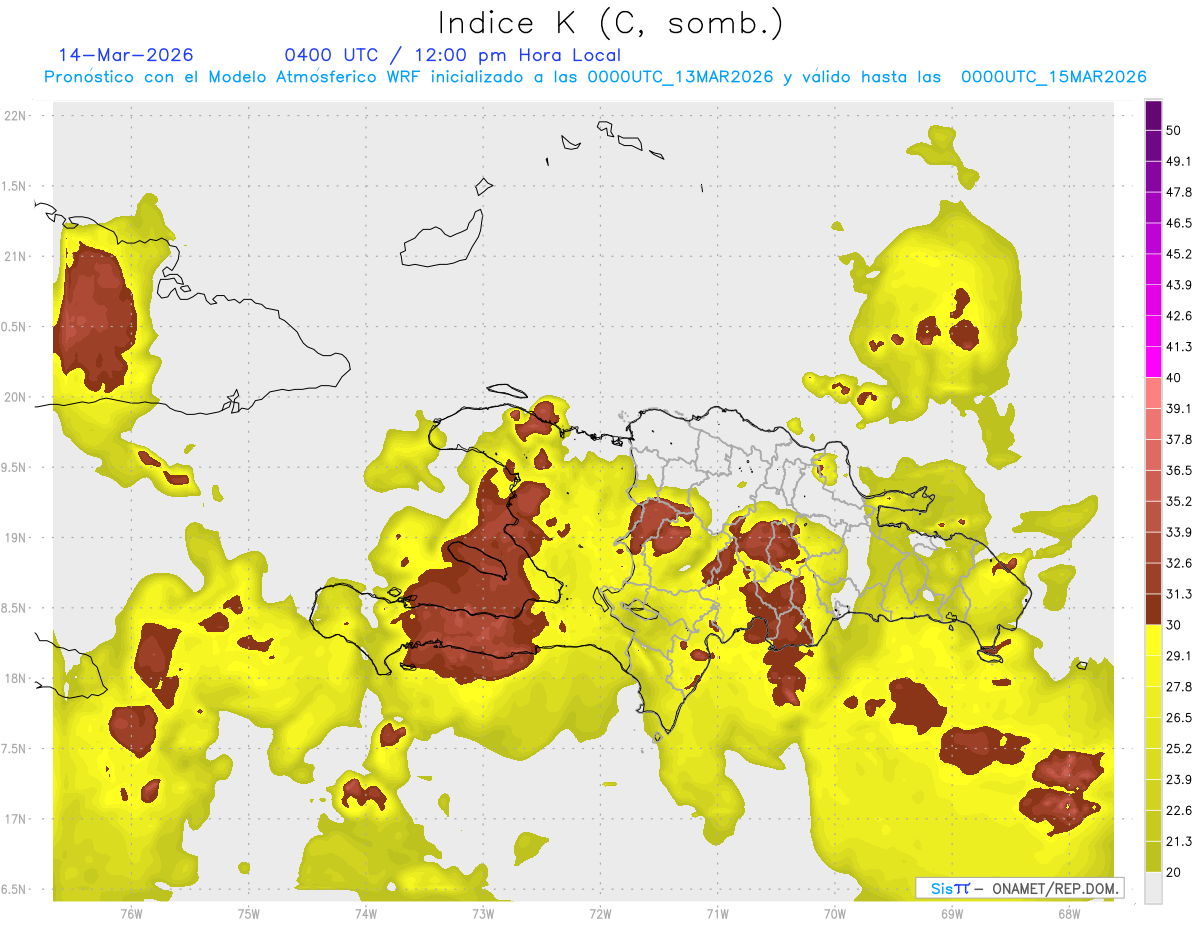The image size is (1200, 927).
Task: Click the color bar label "36.5"
Action: 1179,470
